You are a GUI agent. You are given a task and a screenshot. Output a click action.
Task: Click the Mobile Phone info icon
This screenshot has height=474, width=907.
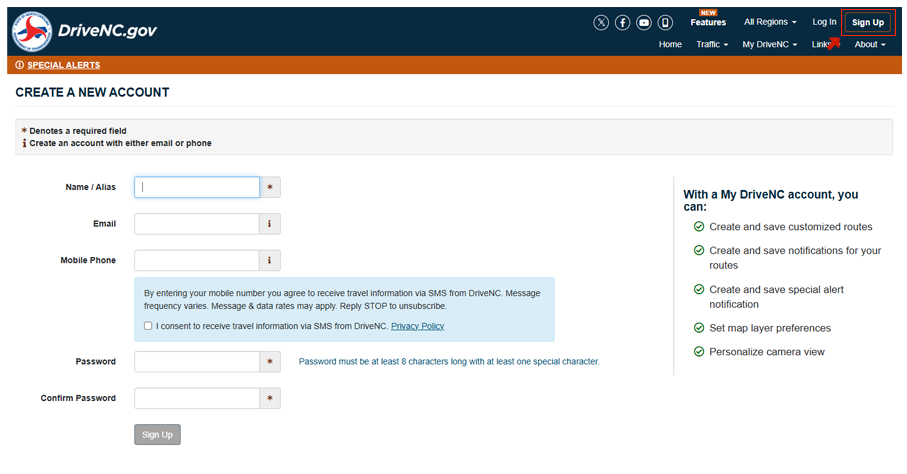(x=270, y=260)
